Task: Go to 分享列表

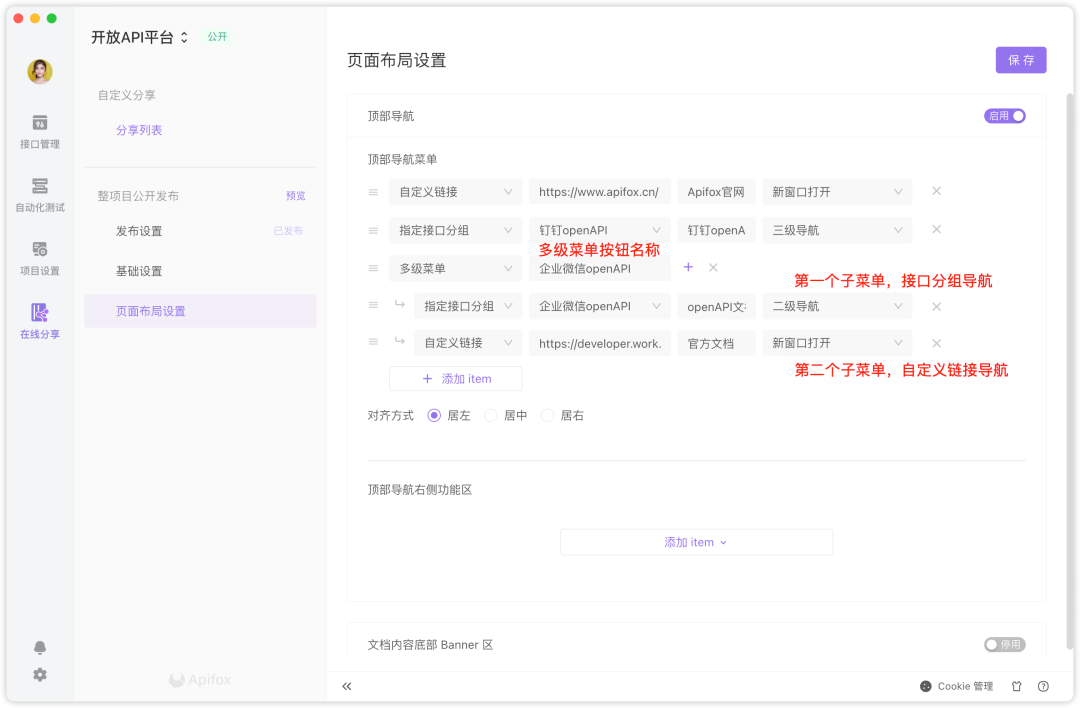Action: [x=139, y=130]
